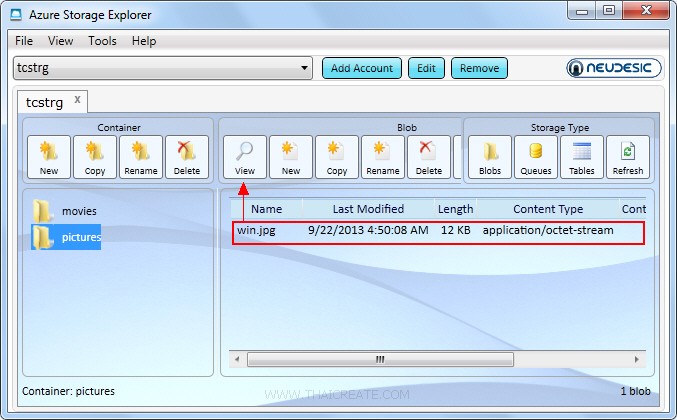The width and height of the screenshot is (677, 420).
Task: Click the 12 KB length cell
Action: tap(456, 230)
